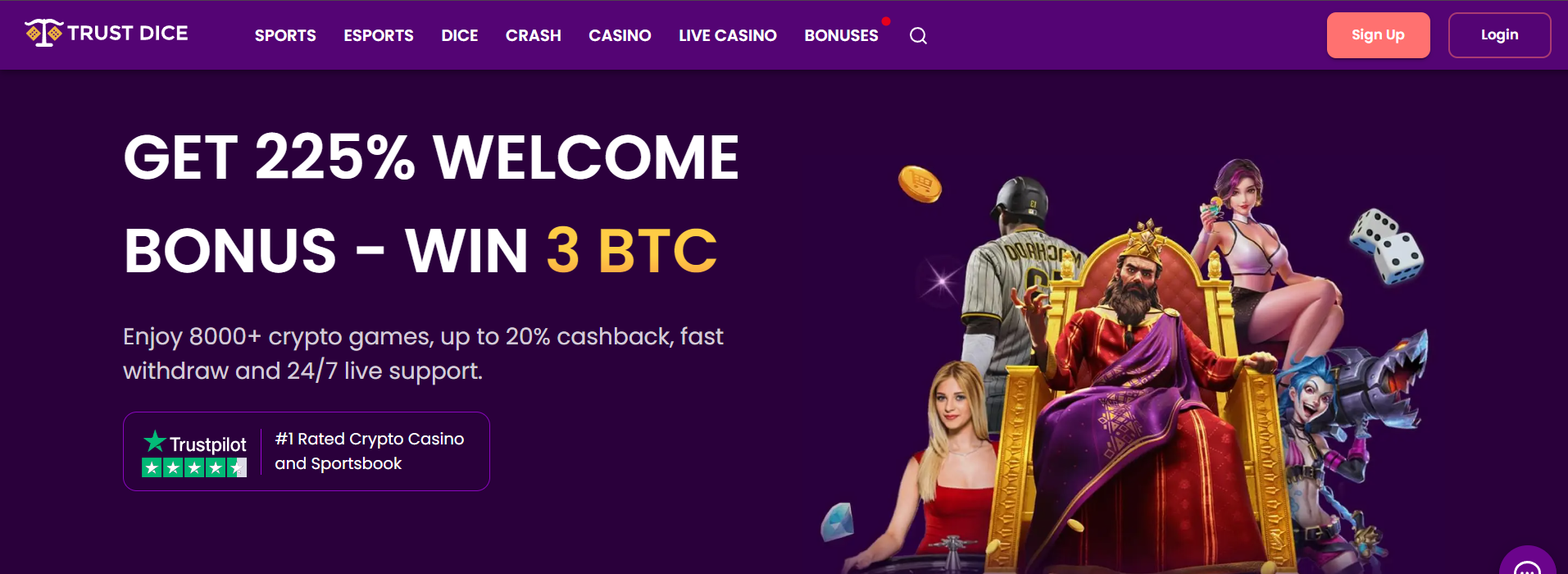The width and height of the screenshot is (1568, 574).
Task: Click the Login button
Action: click(1500, 35)
